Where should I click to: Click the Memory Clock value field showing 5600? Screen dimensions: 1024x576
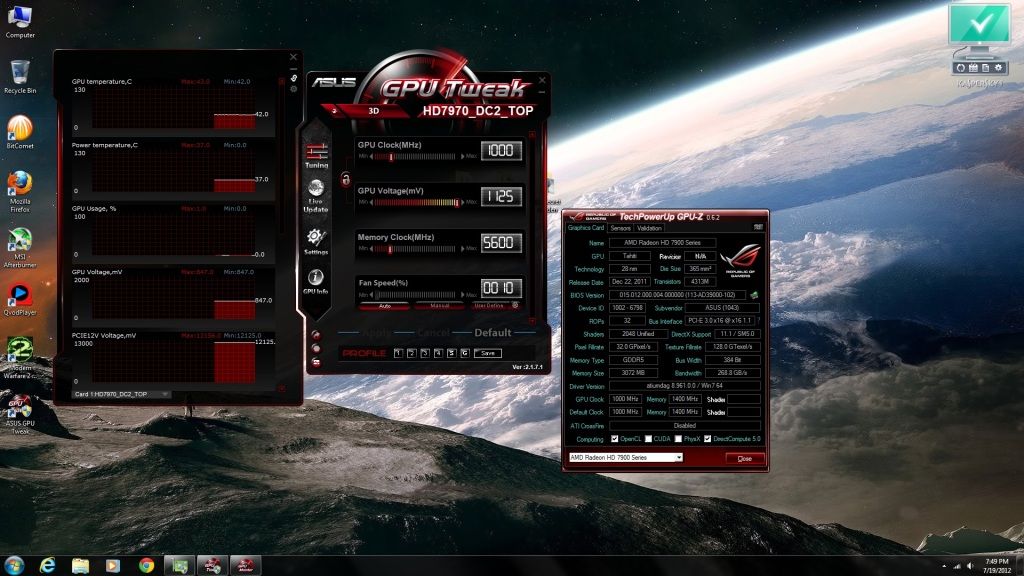(x=502, y=242)
